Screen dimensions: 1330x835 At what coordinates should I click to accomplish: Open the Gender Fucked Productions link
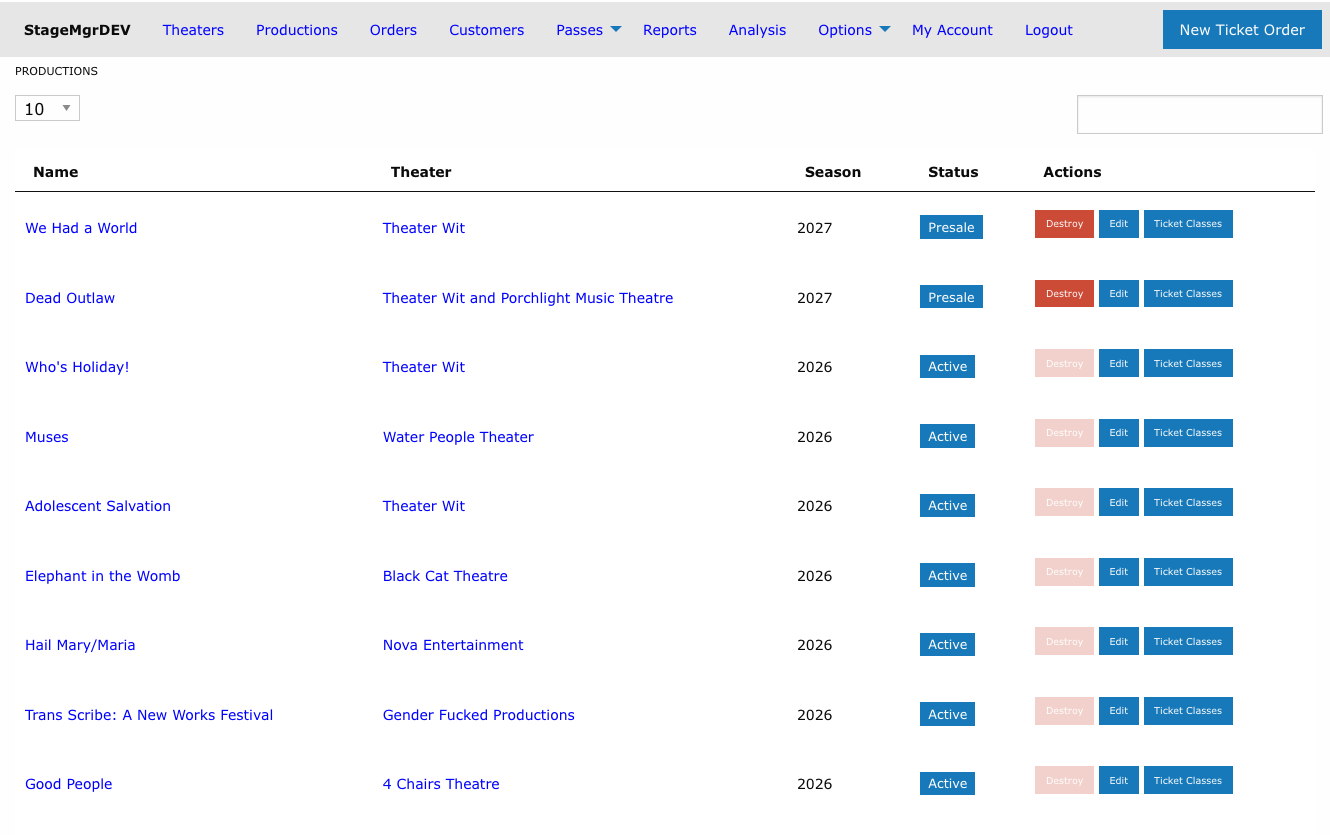click(479, 715)
